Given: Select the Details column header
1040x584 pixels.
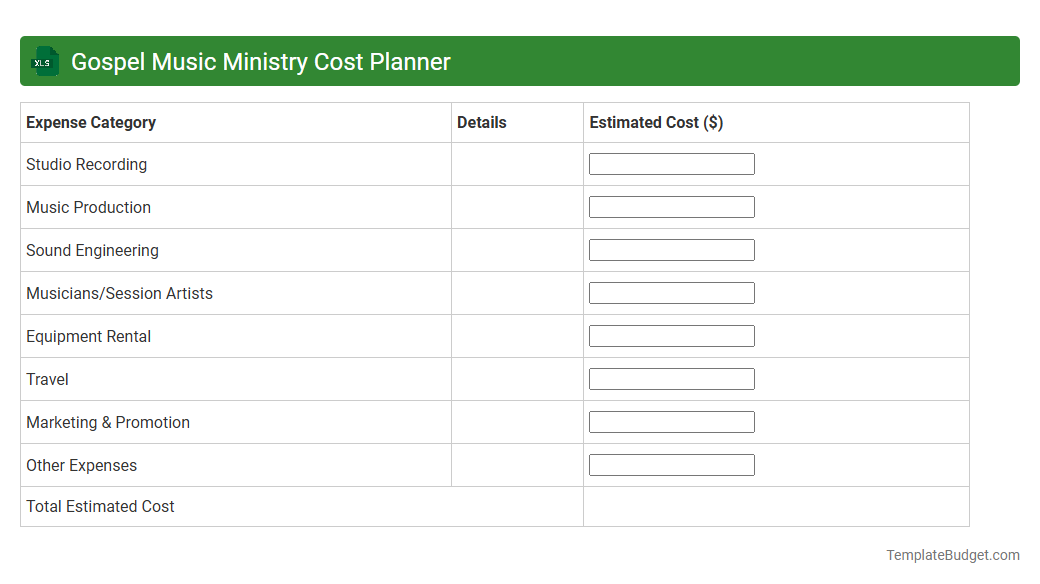Looking at the screenshot, I should (x=481, y=122).
